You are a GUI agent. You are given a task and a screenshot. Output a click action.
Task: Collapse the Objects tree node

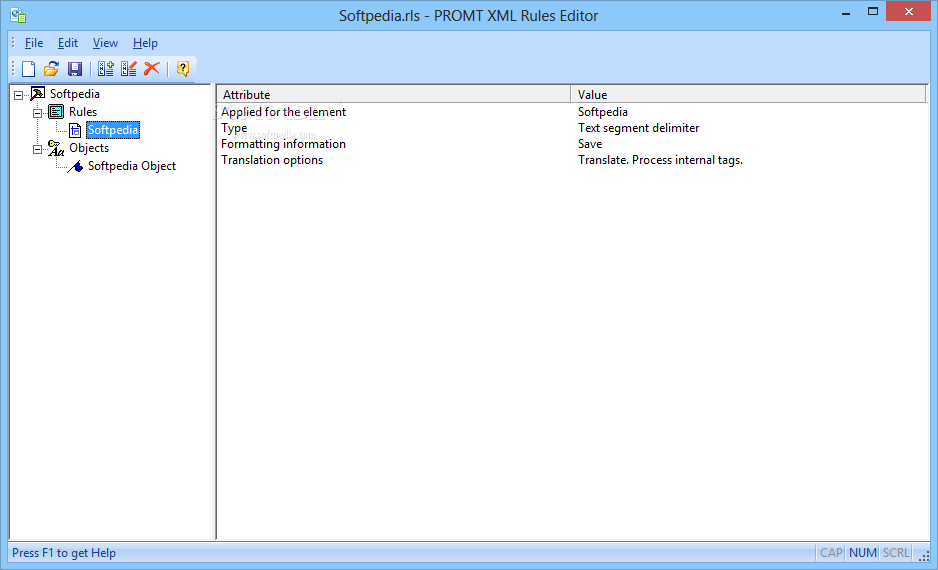click(x=37, y=150)
